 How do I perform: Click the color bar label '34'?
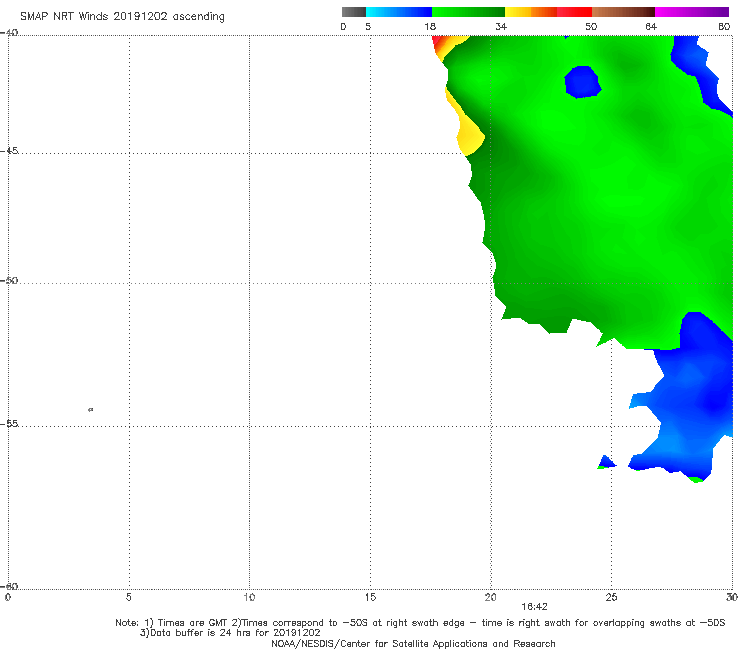pos(501,26)
